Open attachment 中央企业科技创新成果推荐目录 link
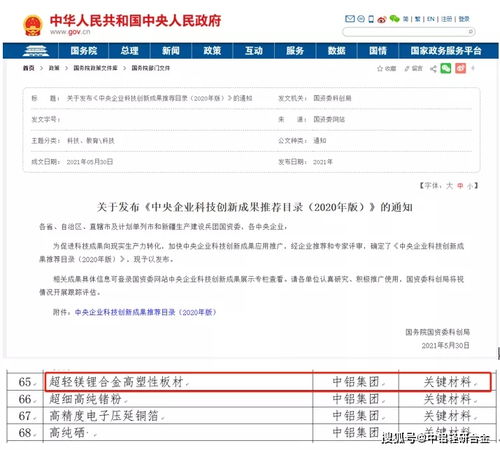500x450 pixels. [x=145, y=312]
